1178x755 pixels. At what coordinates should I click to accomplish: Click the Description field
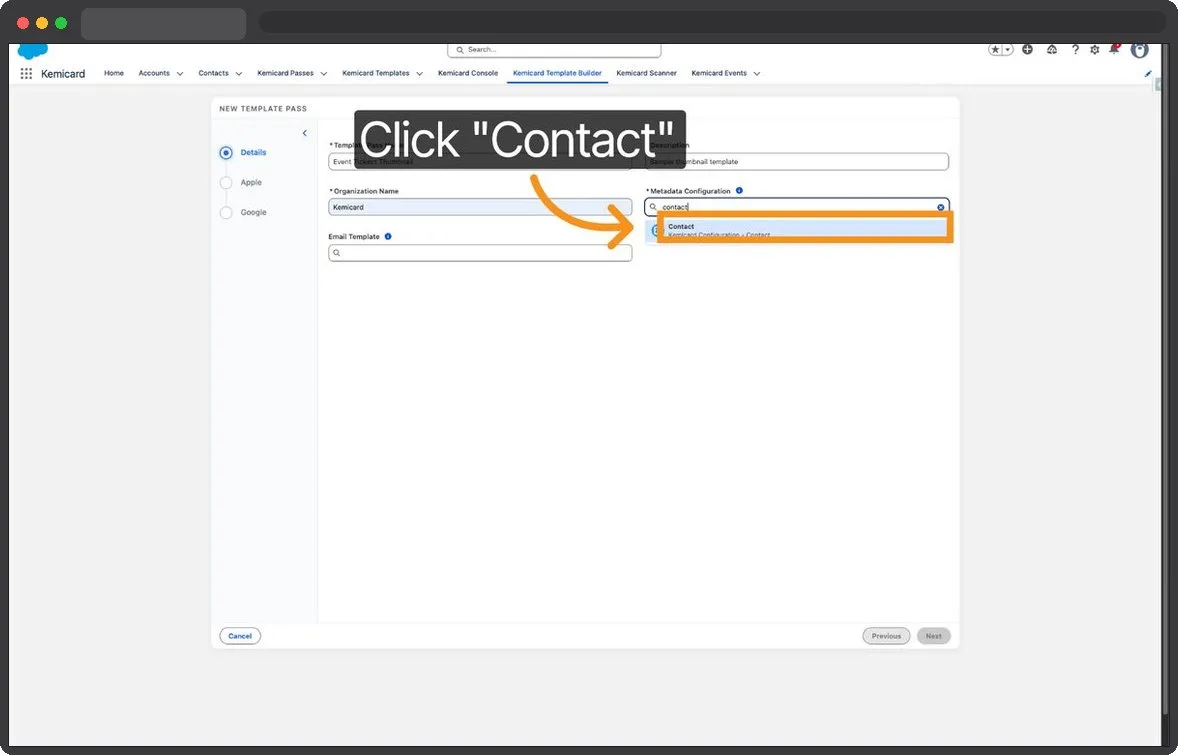796,162
